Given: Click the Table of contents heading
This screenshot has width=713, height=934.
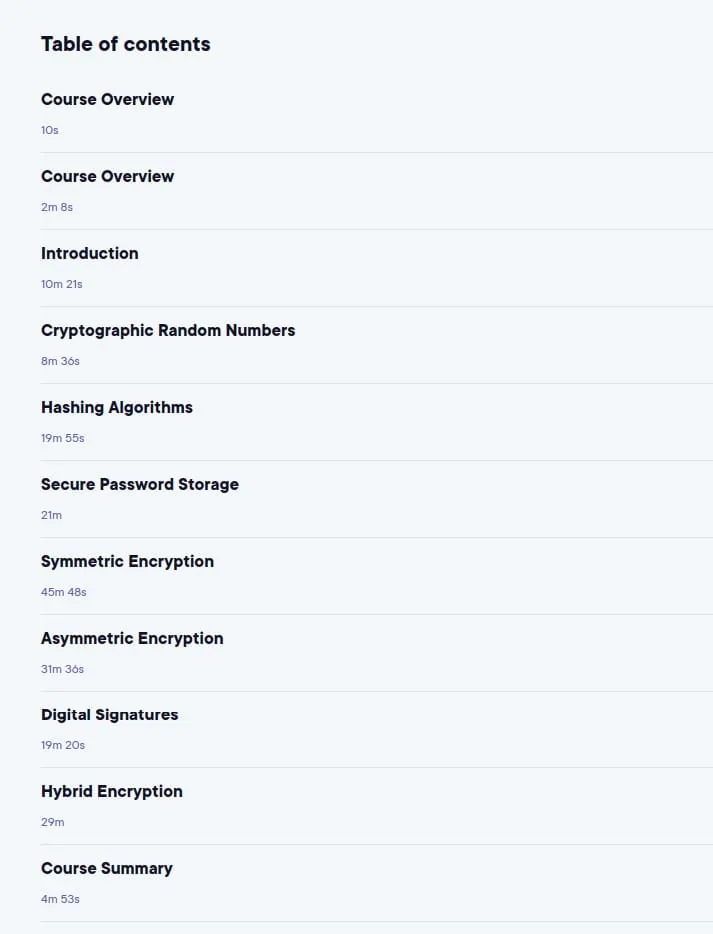Looking at the screenshot, I should pos(126,44).
